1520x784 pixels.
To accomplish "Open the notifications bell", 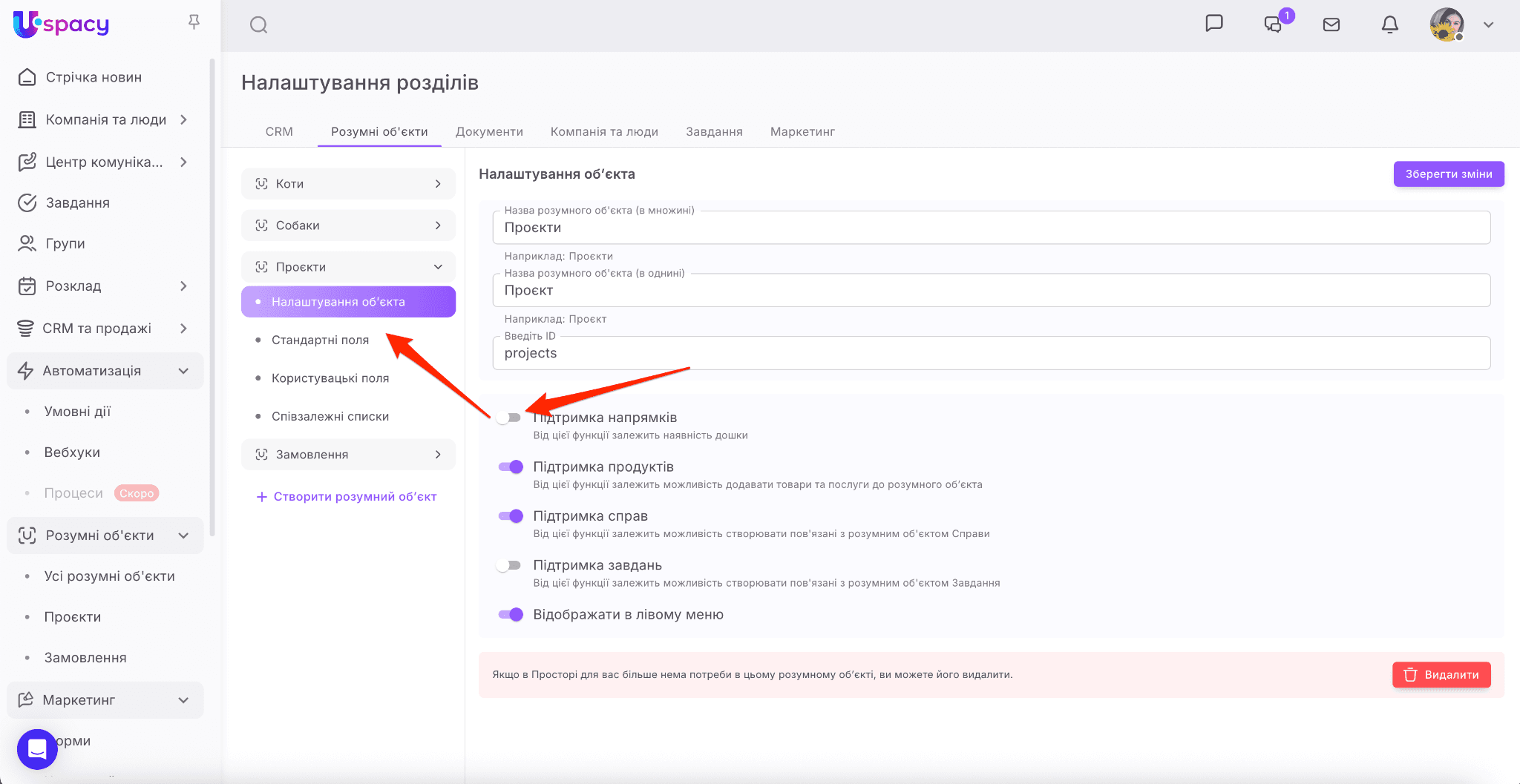I will [x=1389, y=24].
